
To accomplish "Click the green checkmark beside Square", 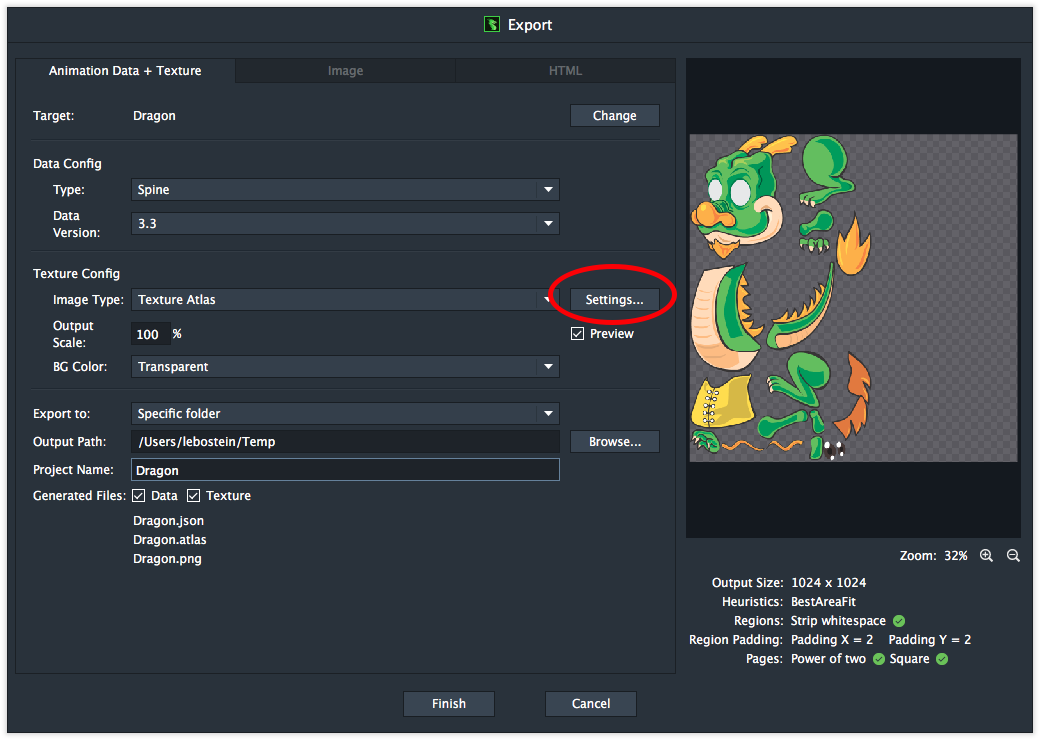I will tap(940, 658).
